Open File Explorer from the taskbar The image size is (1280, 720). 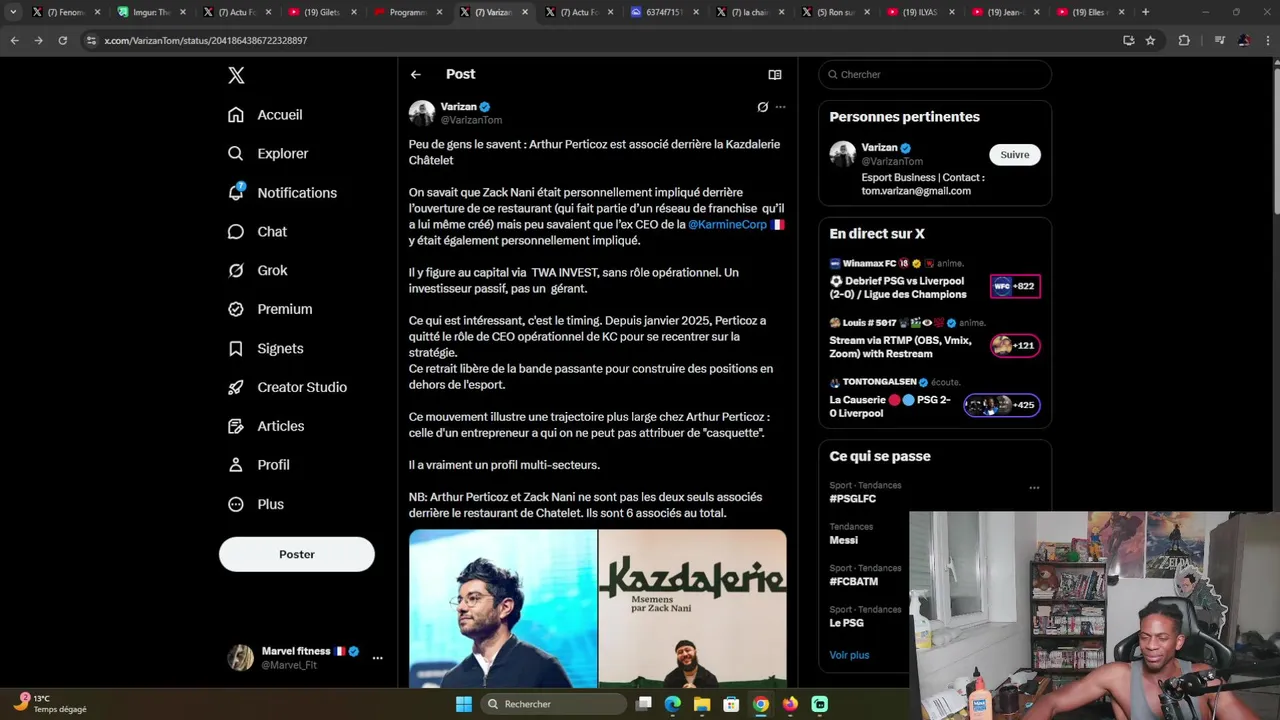[x=702, y=704]
